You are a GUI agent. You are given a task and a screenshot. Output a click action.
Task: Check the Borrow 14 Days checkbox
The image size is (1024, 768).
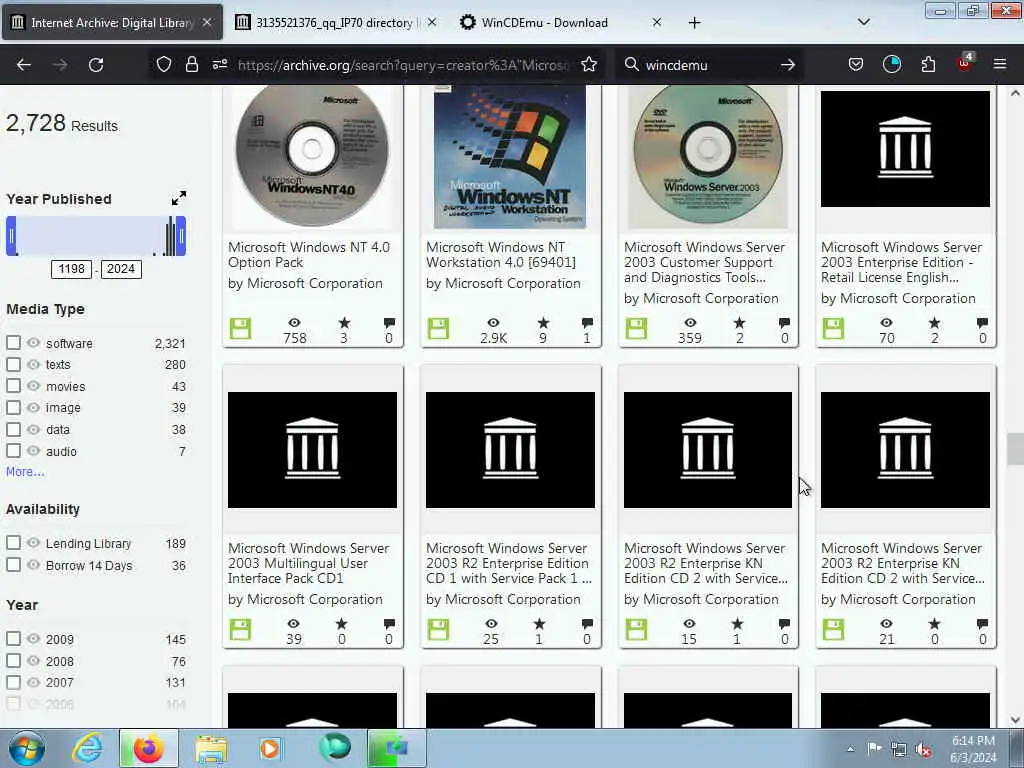click(x=13, y=565)
